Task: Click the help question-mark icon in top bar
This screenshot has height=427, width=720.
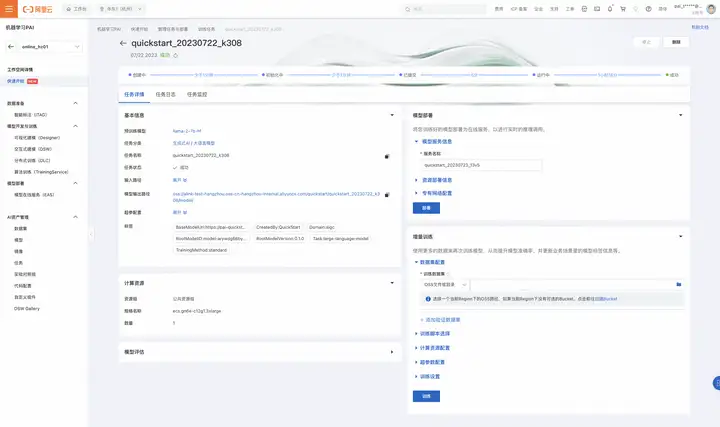Action: click(x=648, y=9)
